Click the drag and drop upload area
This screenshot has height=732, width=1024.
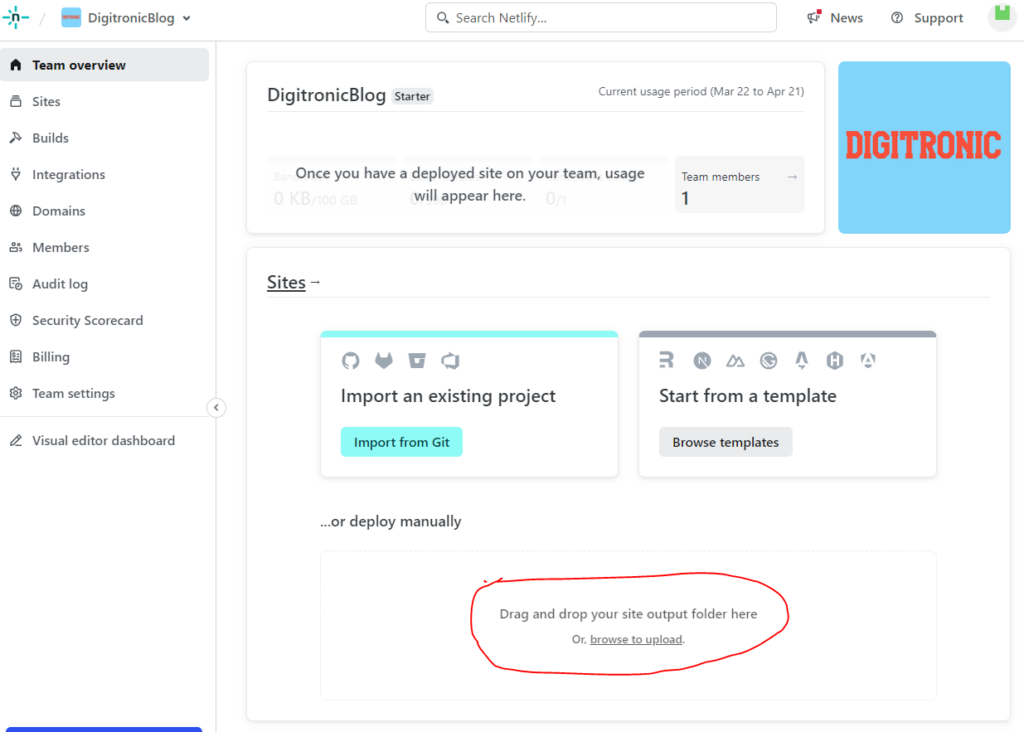[x=628, y=626]
